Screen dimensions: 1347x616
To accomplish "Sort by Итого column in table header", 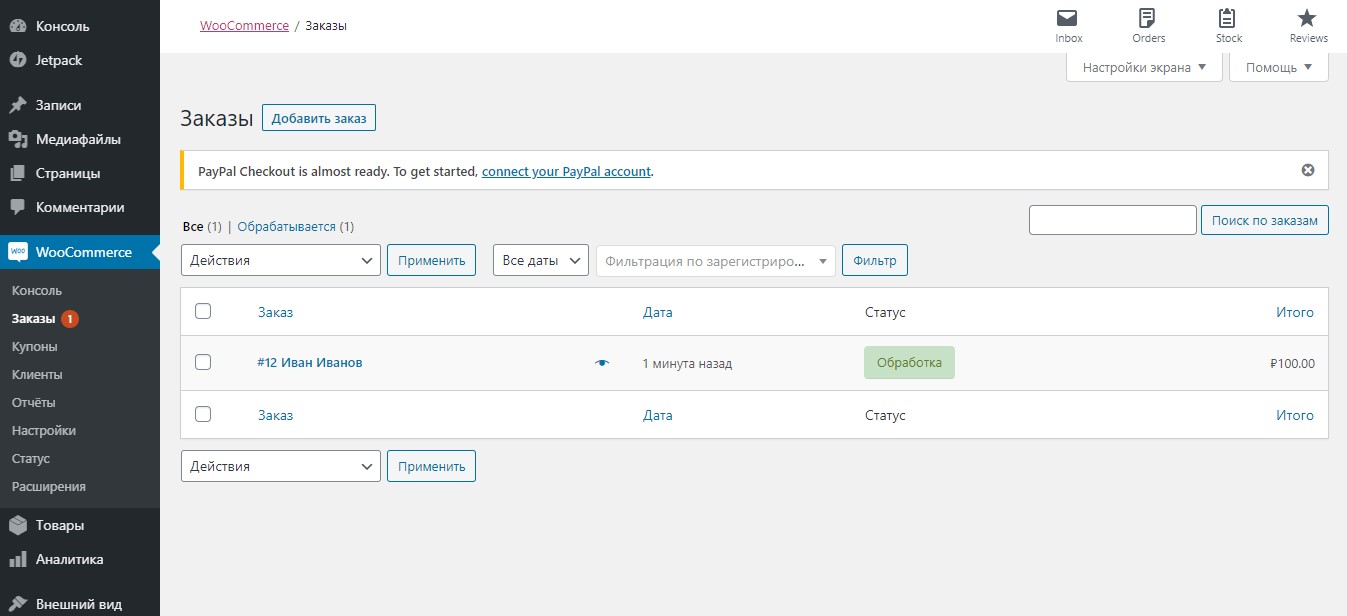I will click(1295, 312).
